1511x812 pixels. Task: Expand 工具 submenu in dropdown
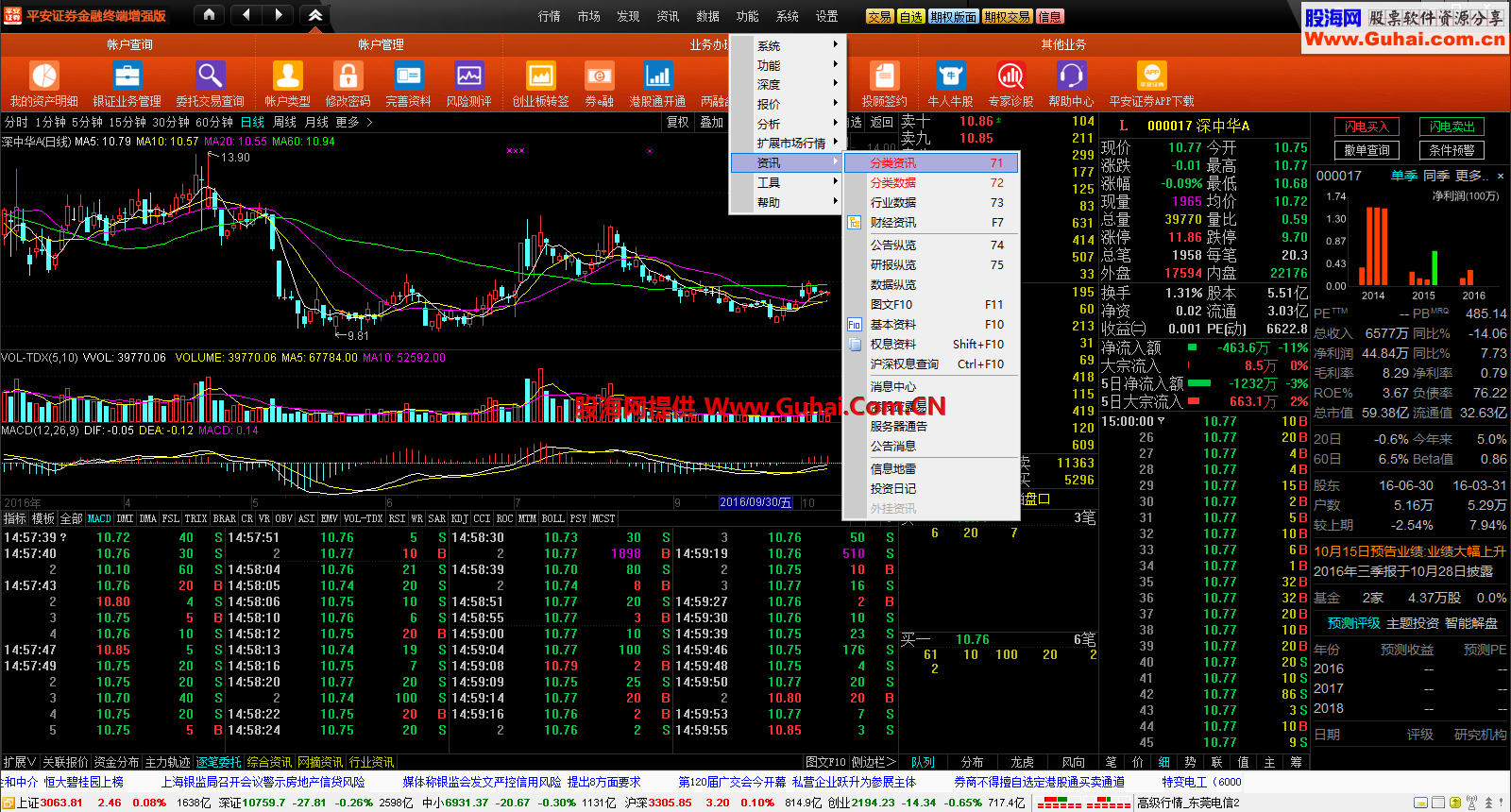[x=788, y=182]
